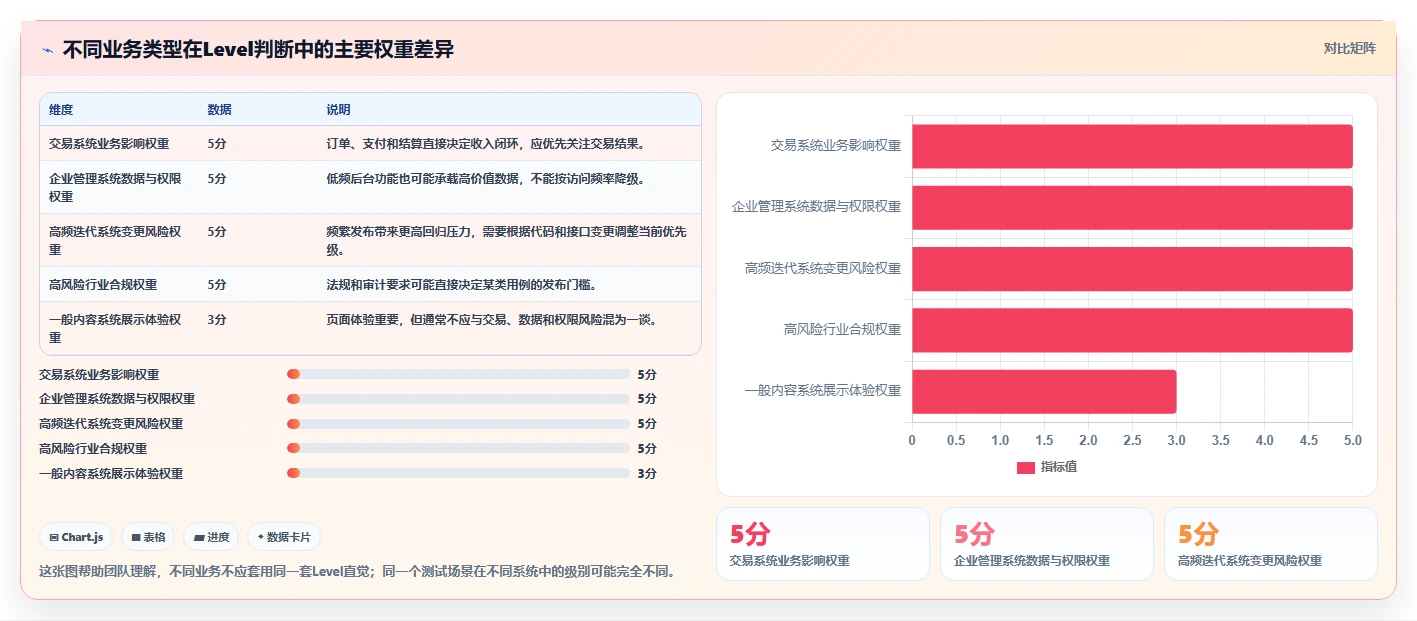Click progress bar for 企业管理系统数据与权限权重
This screenshot has width=1417, height=621.
tap(458, 399)
